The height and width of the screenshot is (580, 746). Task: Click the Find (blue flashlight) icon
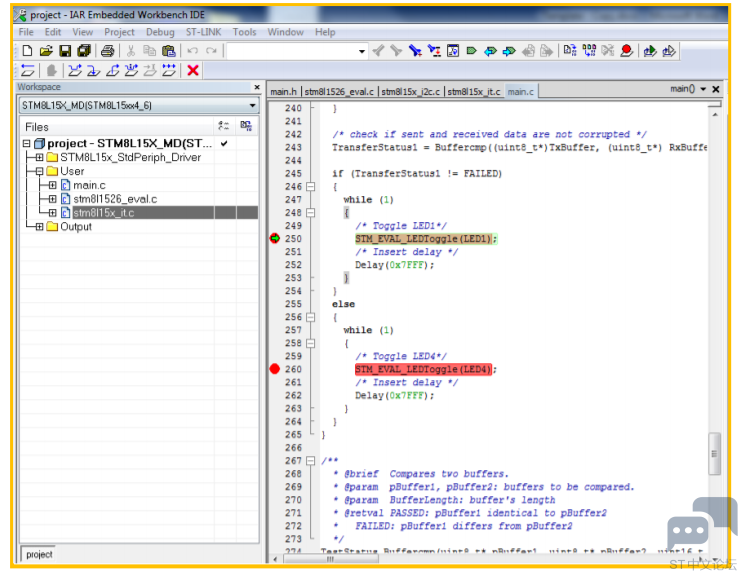pos(415,51)
